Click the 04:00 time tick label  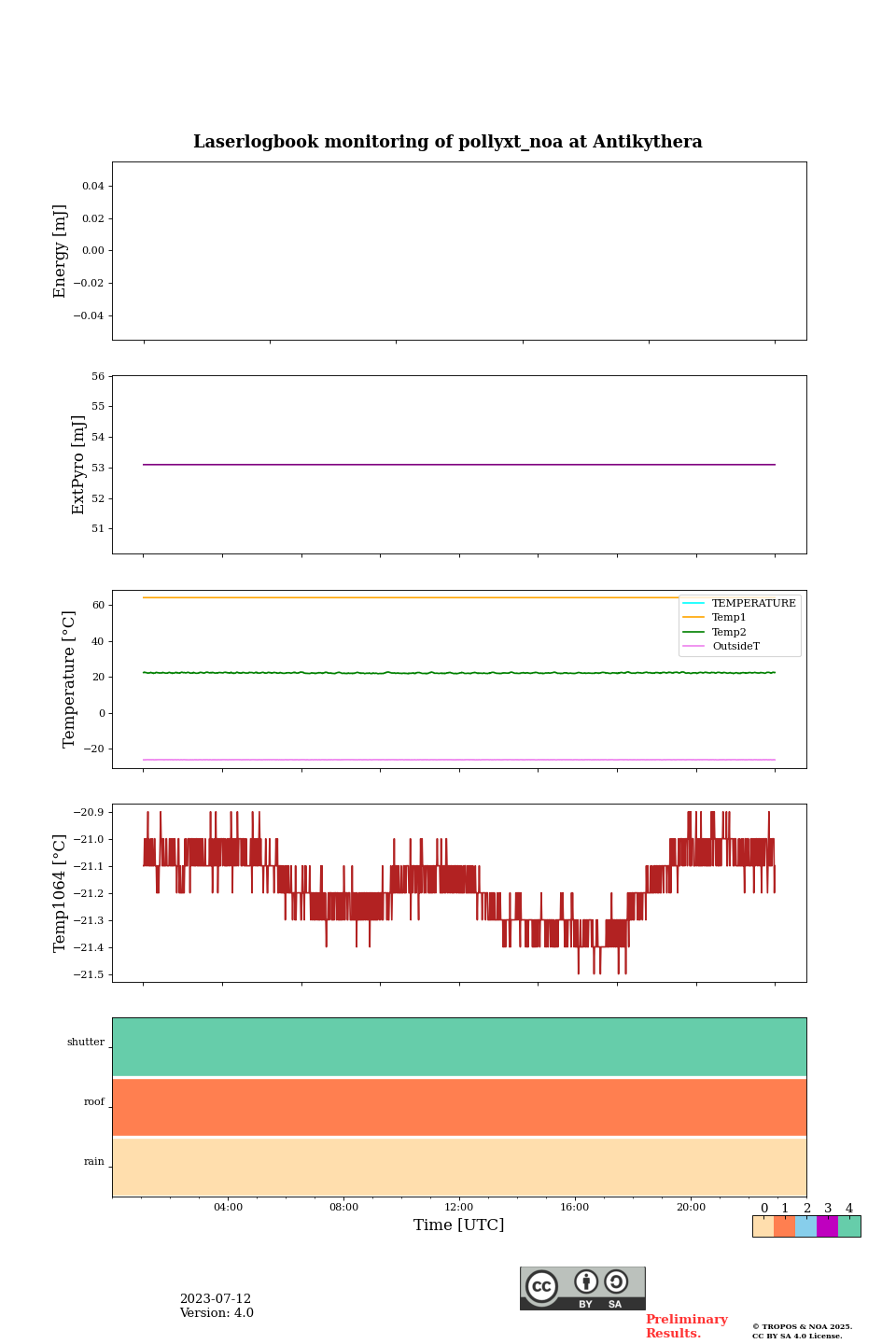pyautogui.click(x=228, y=1207)
